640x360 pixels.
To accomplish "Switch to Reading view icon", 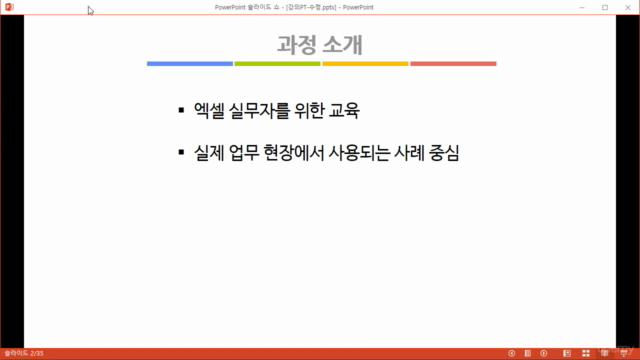I will pos(604,353).
